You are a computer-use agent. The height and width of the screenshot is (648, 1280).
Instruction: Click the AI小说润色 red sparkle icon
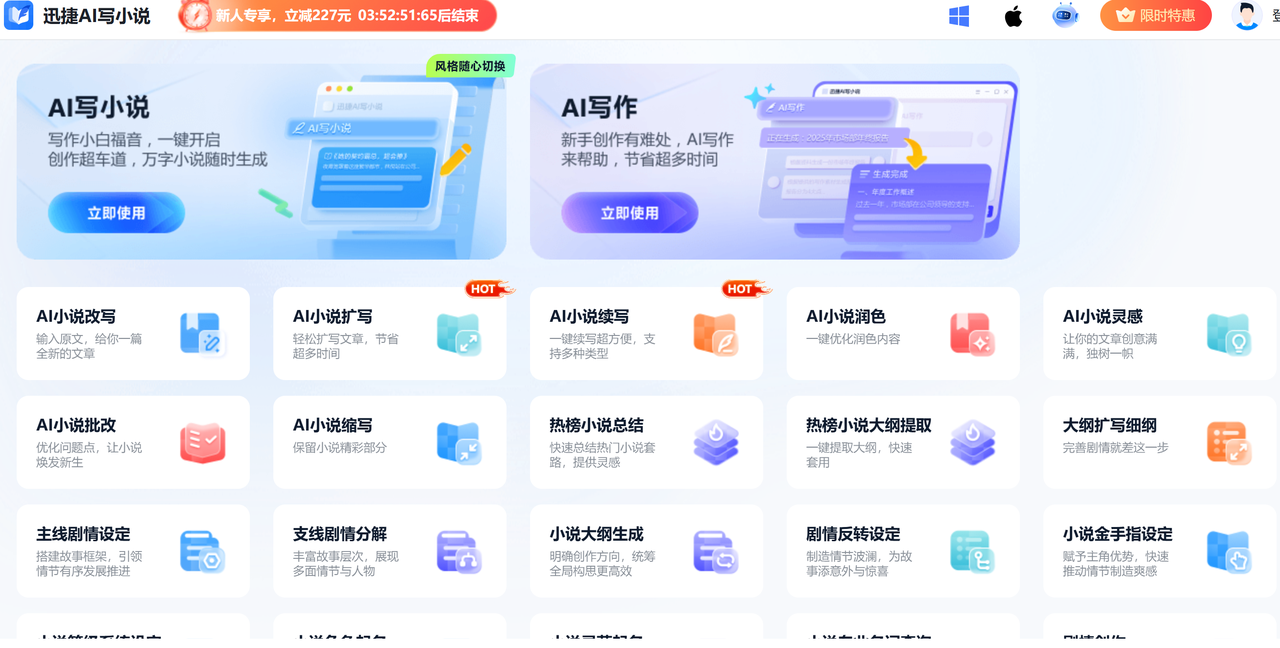(x=972, y=334)
